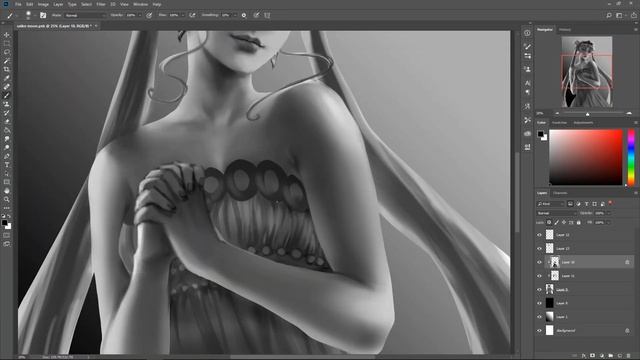This screenshot has height=360, width=640.
Task: Select the Hand tool
Action: click(7, 191)
